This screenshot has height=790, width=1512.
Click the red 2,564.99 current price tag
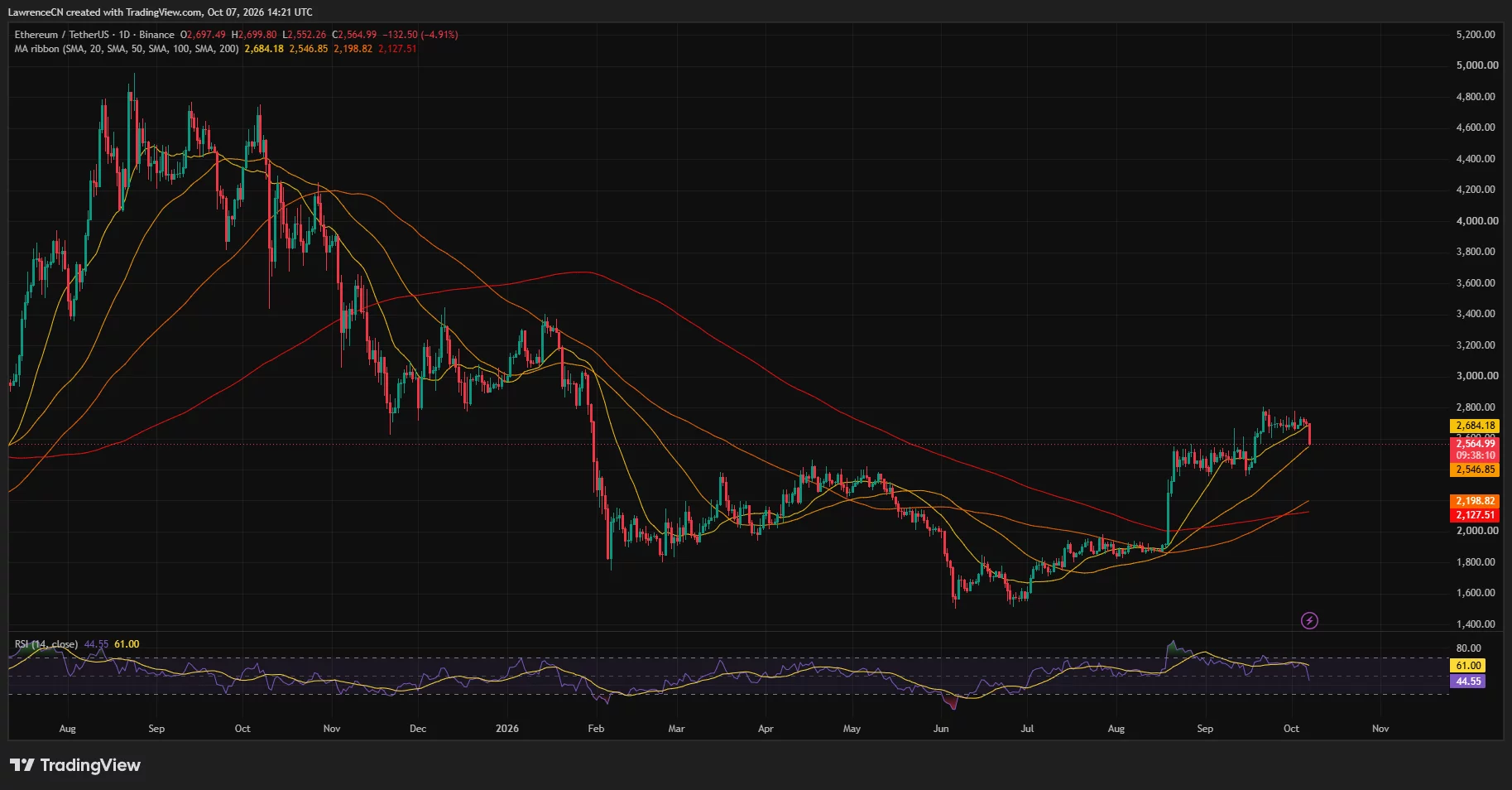pos(1476,444)
